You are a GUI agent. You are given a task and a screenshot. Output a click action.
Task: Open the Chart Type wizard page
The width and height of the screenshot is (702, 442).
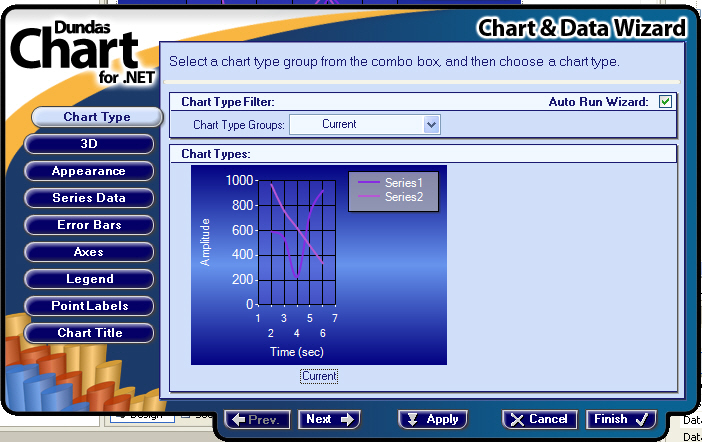(x=97, y=117)
